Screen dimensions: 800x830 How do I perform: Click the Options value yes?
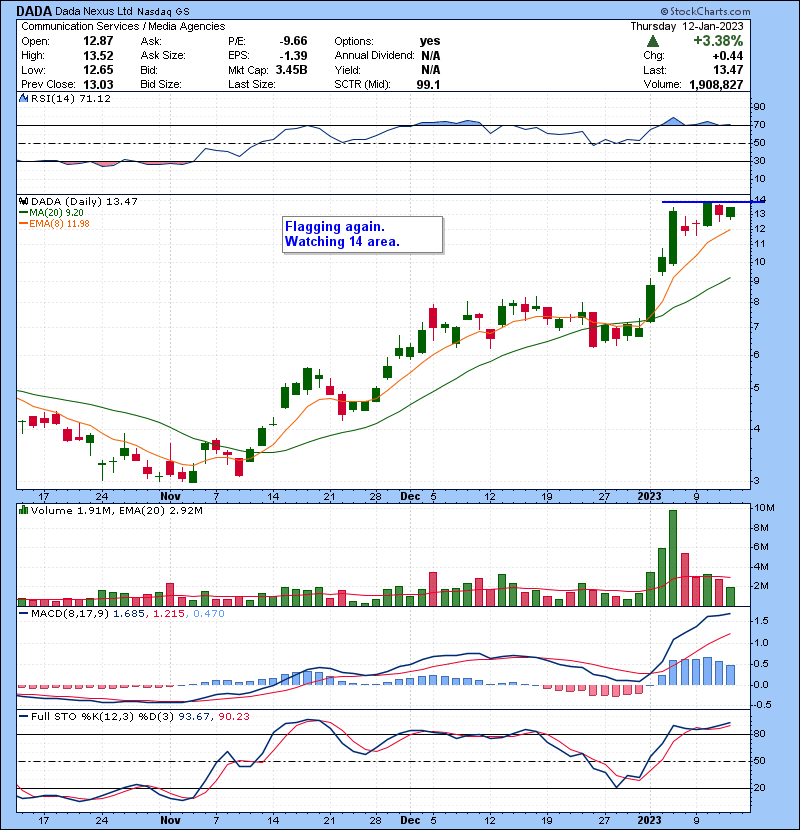(430, 41)
